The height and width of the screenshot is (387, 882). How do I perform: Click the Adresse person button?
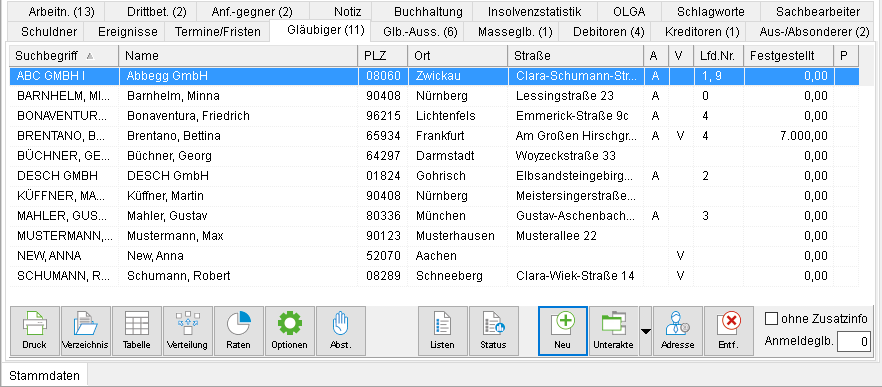click(677, 331)
